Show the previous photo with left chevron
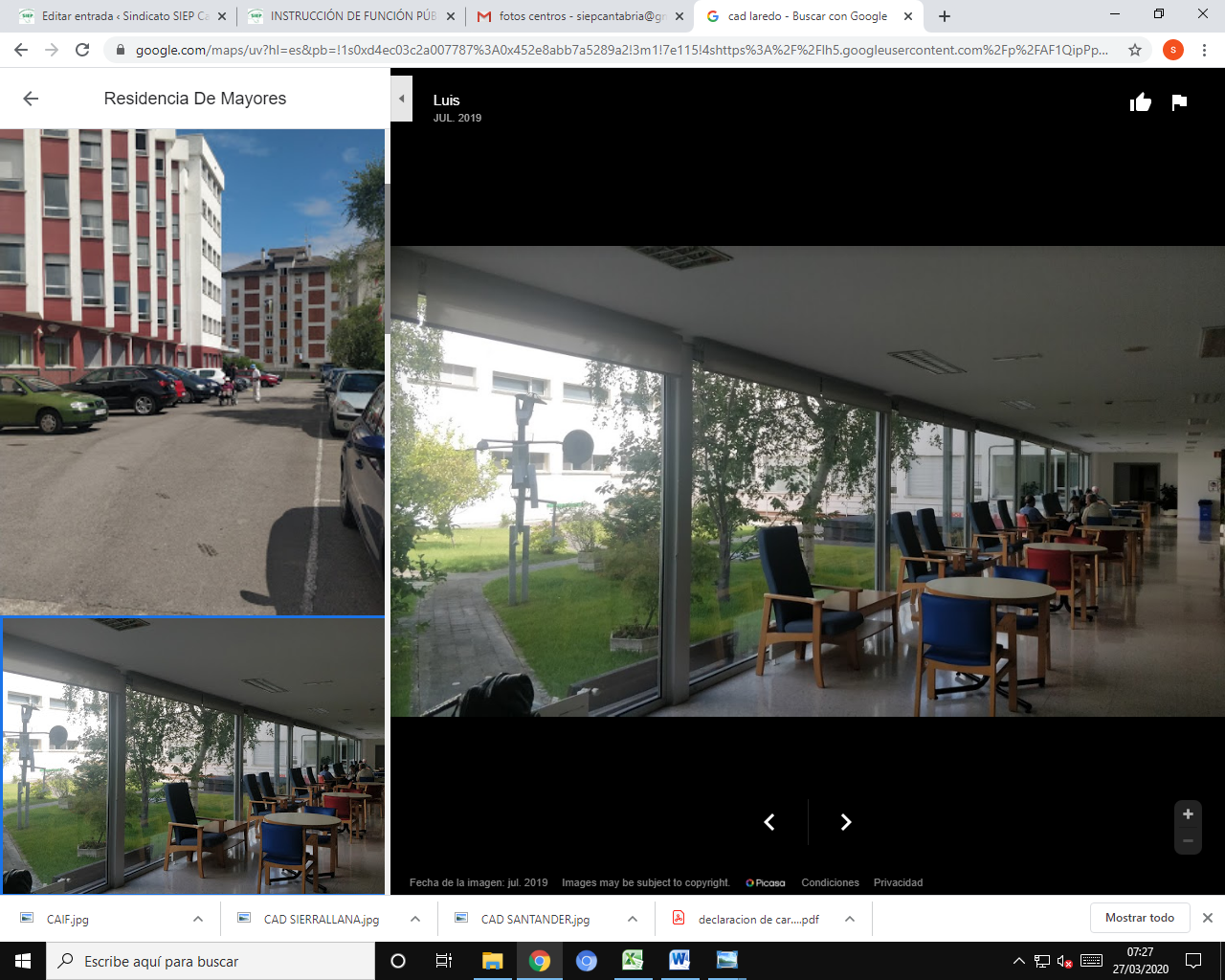The height and width of the screenshot is (980, 1225). (769, 822)
